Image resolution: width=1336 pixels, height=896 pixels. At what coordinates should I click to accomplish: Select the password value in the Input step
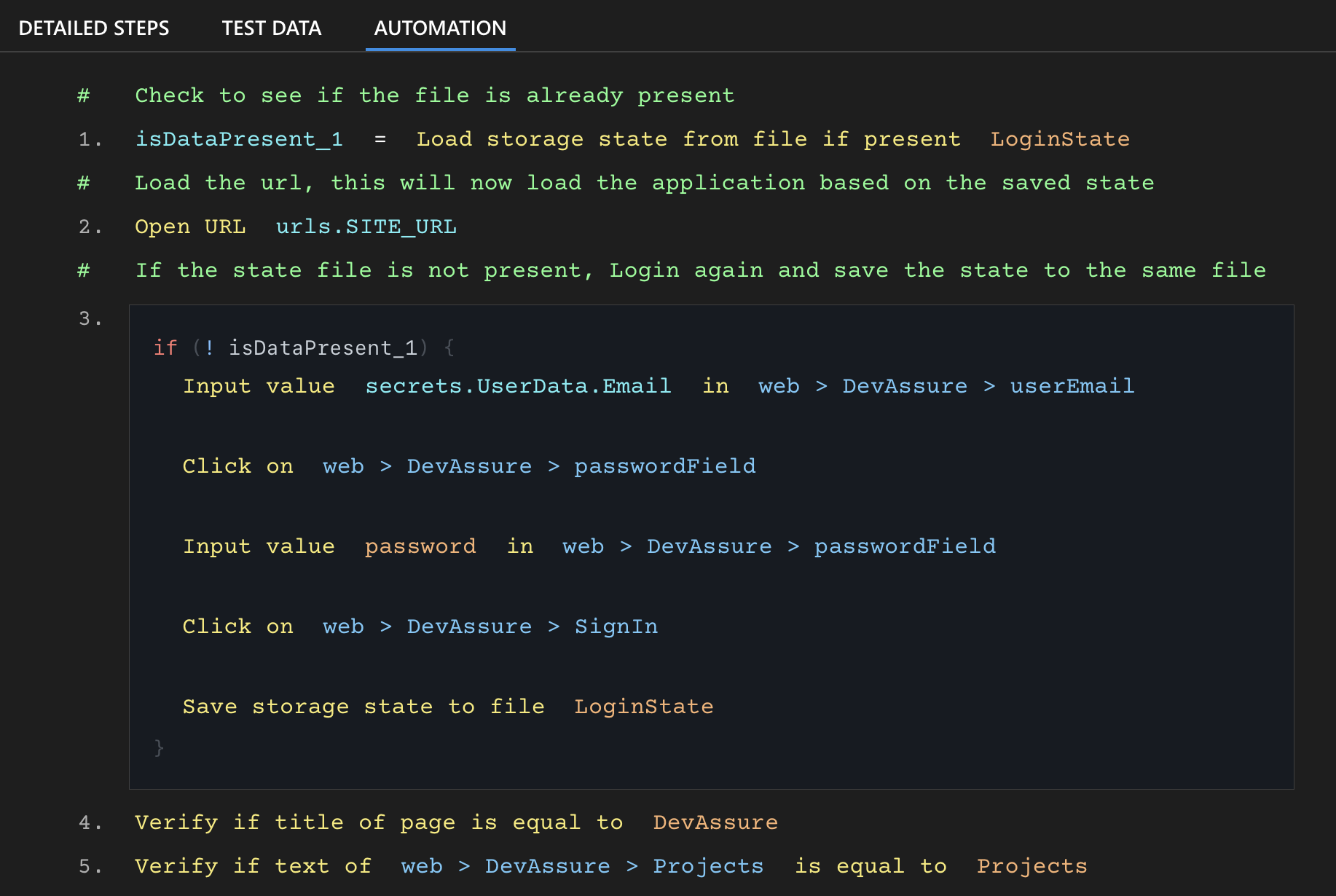click(x=420, y=546)
